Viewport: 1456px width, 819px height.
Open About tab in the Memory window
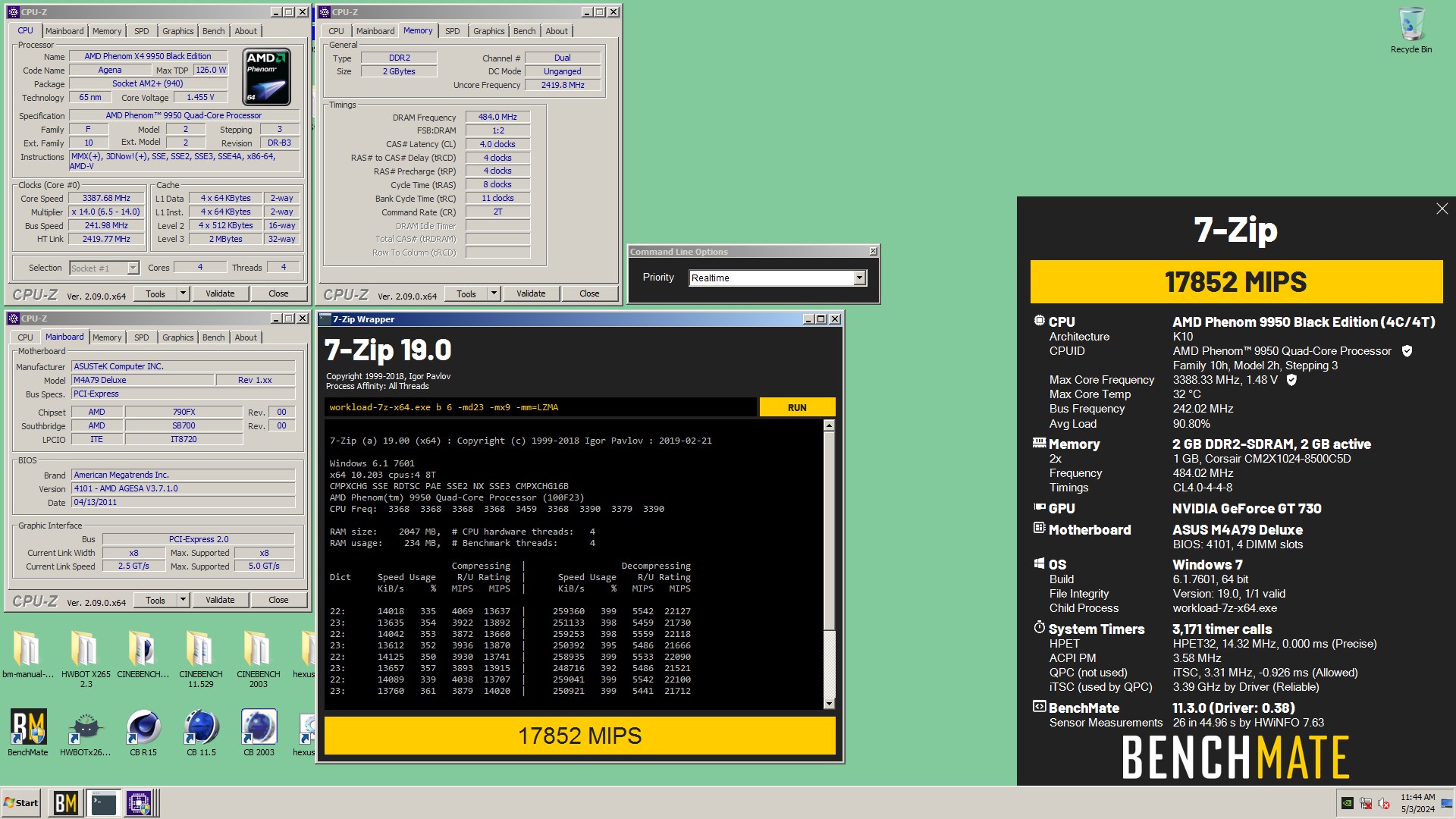coord(556,31)
